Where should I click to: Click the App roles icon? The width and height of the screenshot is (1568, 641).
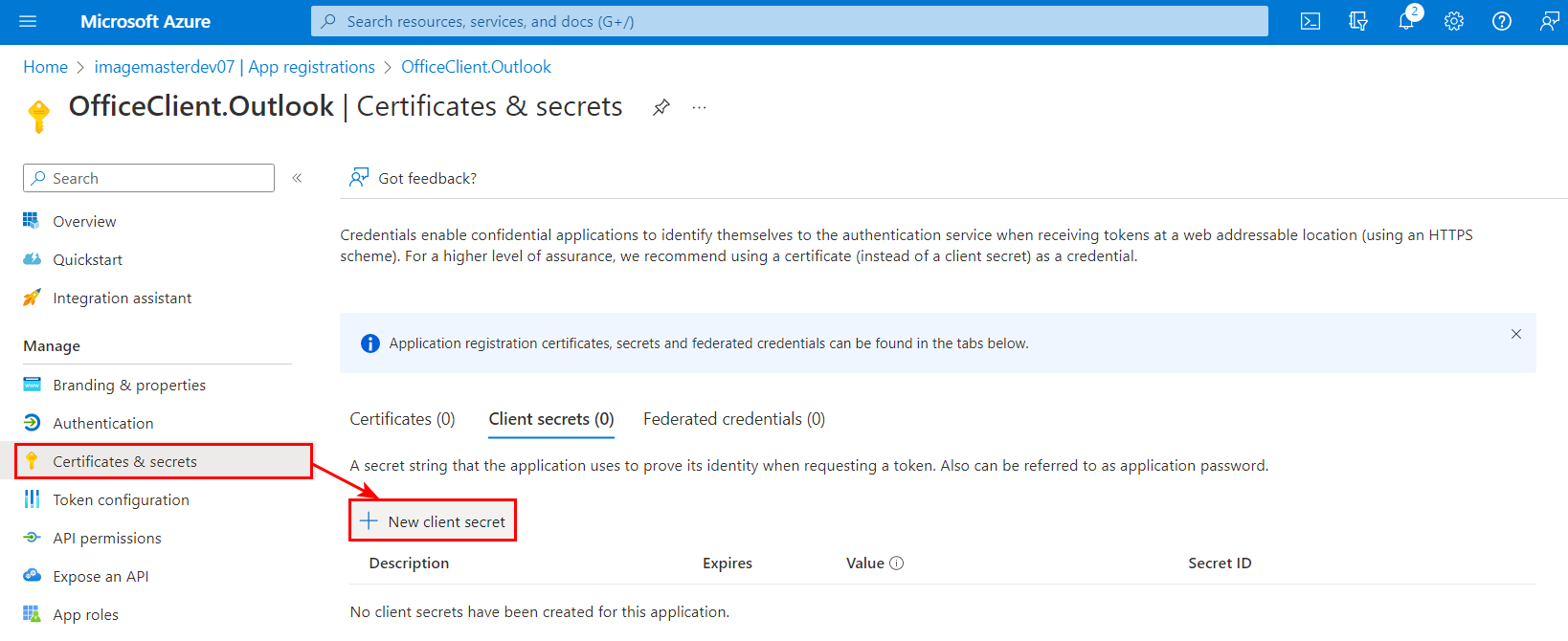(32, 614)
